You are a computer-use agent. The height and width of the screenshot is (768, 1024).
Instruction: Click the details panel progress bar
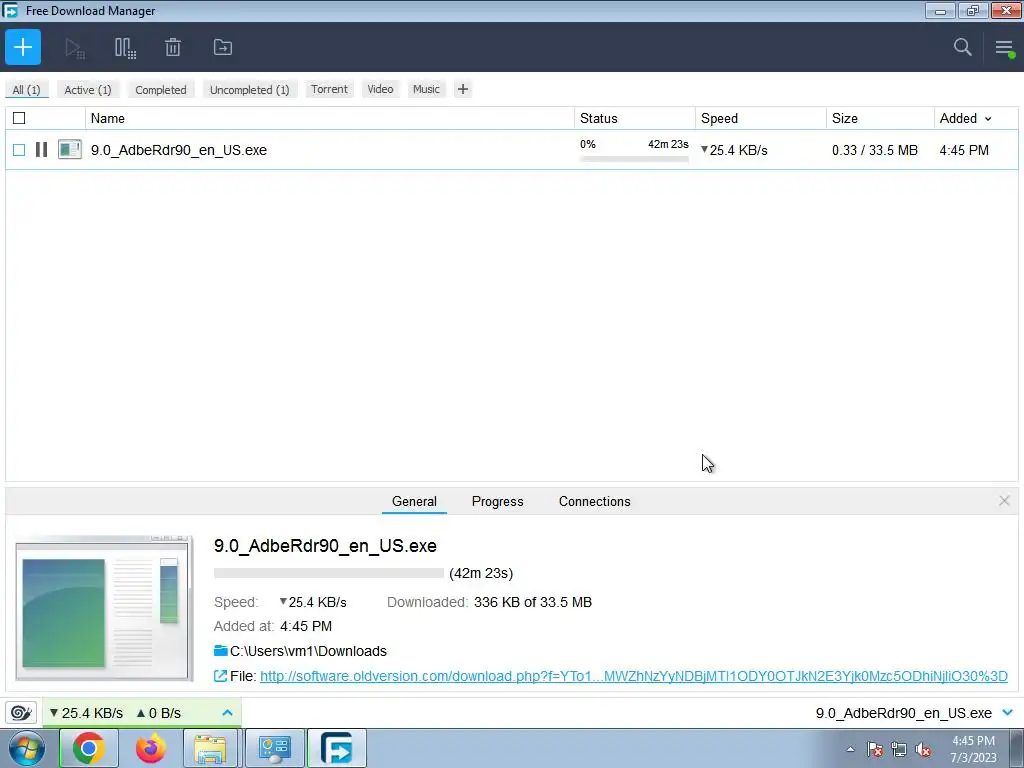(328, 573)
